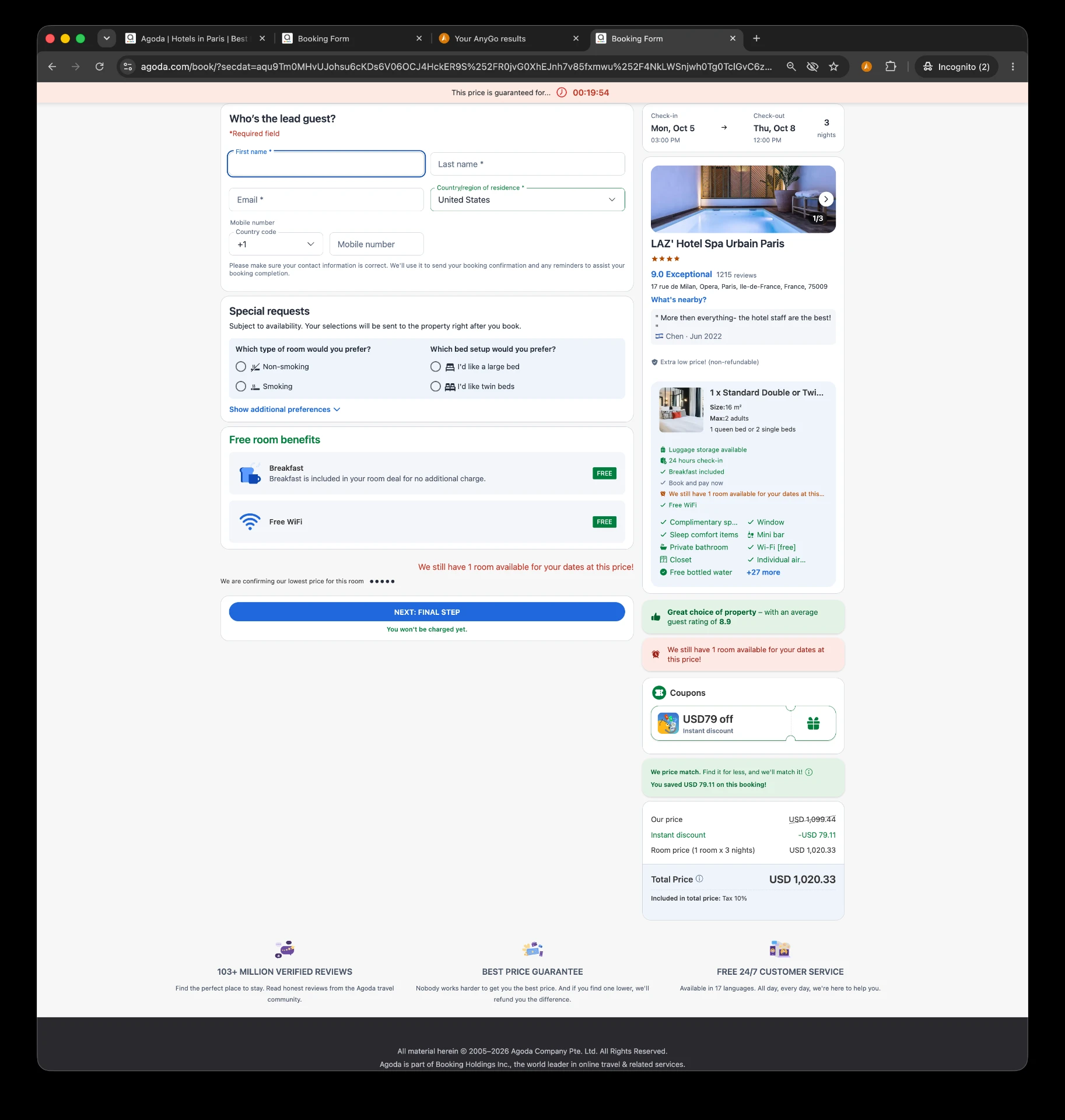Open the orange AnyGo extension icon
Image resolution: width=1065 pixels, height=1120 pixels.
[867, 66]
